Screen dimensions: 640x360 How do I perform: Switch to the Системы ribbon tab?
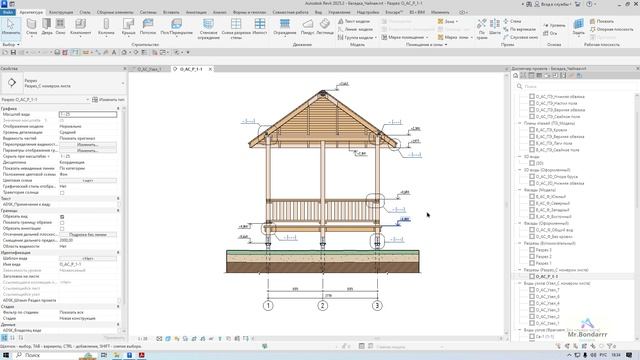coord(148,12)
